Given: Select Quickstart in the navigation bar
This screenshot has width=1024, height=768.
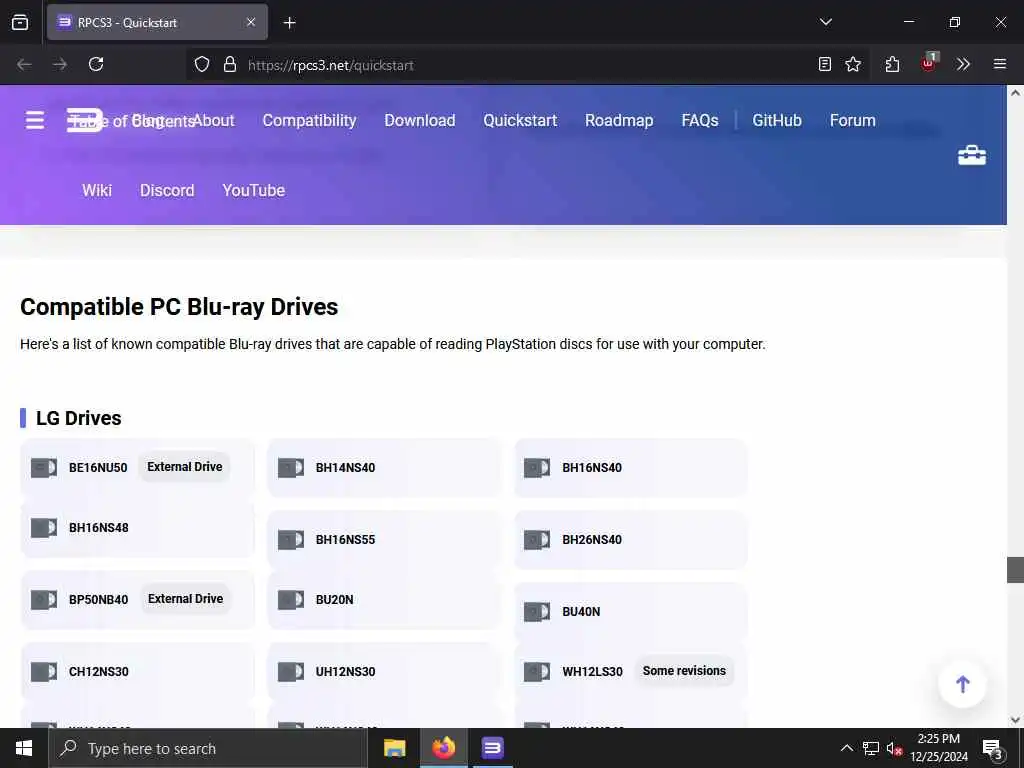Looking at the screenshot, I should coord(520,120).
